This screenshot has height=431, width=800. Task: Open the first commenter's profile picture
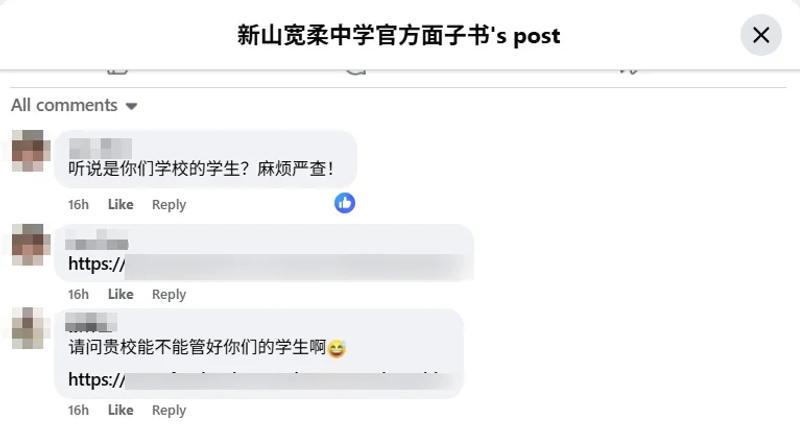[31, 150]
